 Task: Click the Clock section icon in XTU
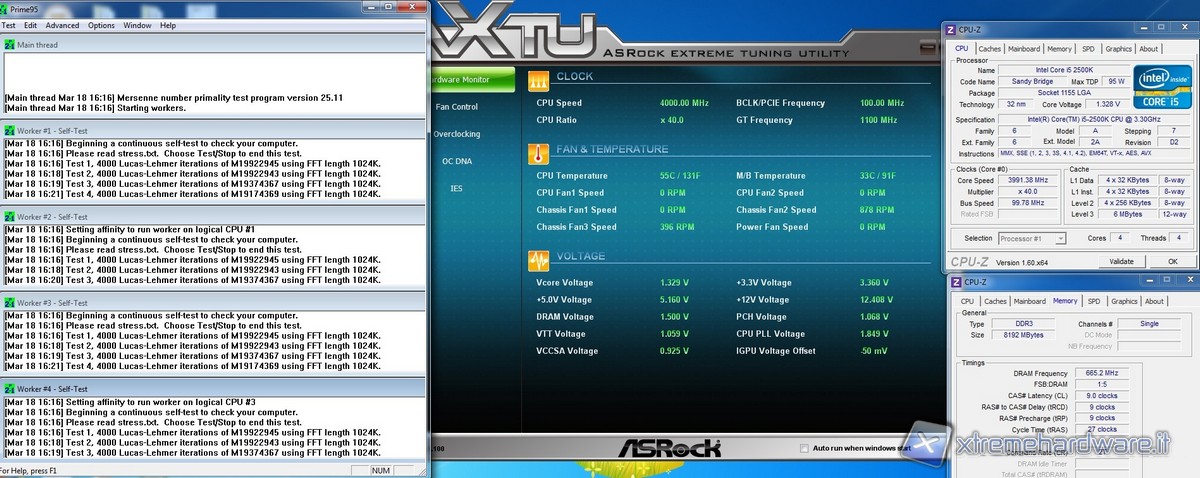(538, 77)
